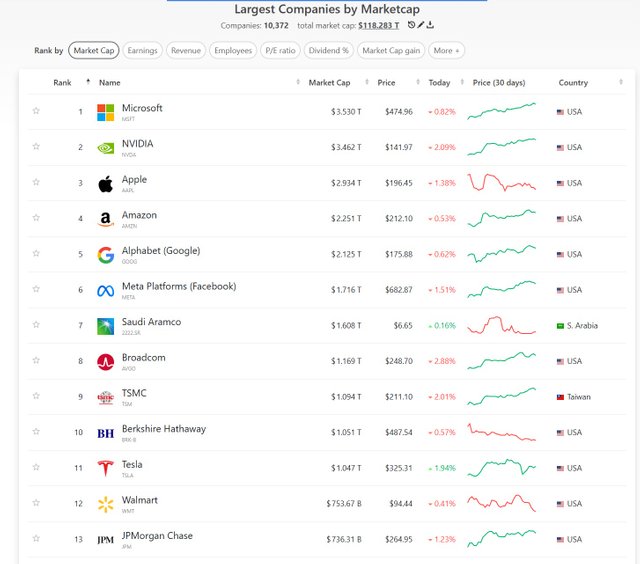This screenshot has width=640, height=564.
Task: Open the Broadcom company link
Action: [x=144, y=357]
